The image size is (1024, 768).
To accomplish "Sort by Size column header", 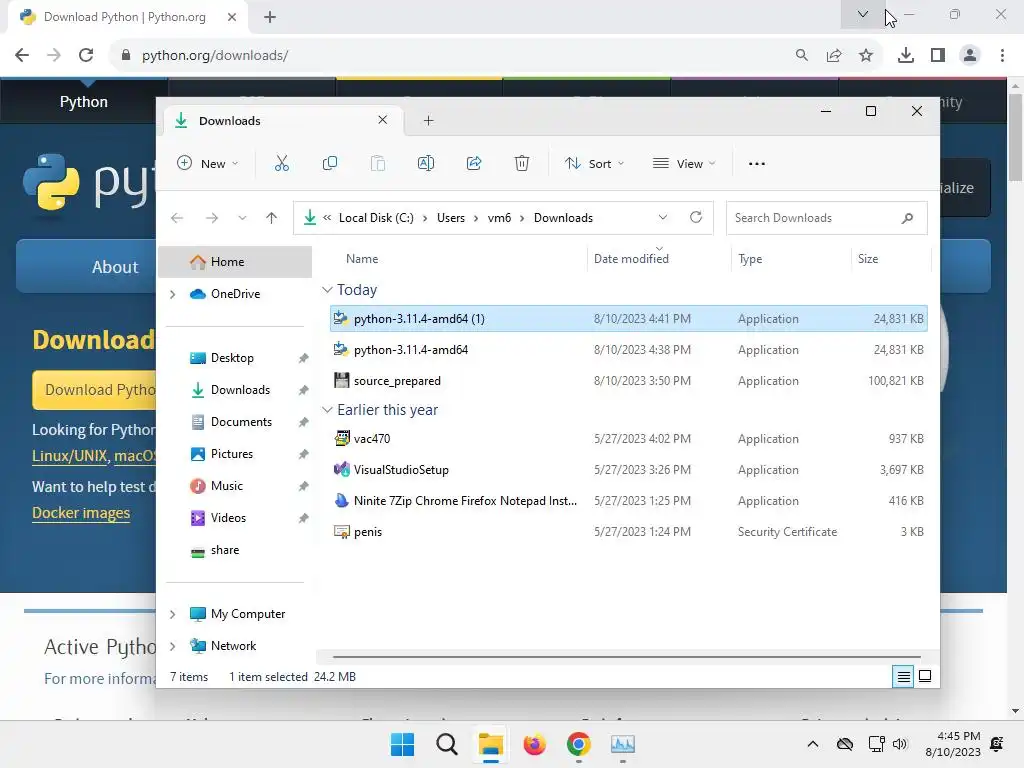I will coord(867,259).
